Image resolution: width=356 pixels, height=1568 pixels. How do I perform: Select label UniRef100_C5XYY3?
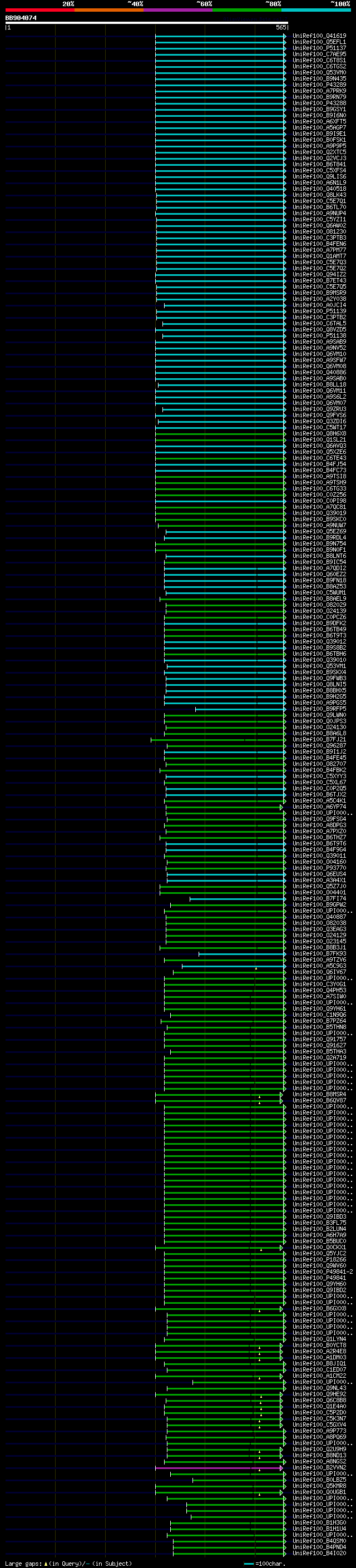tap(319, 776)
